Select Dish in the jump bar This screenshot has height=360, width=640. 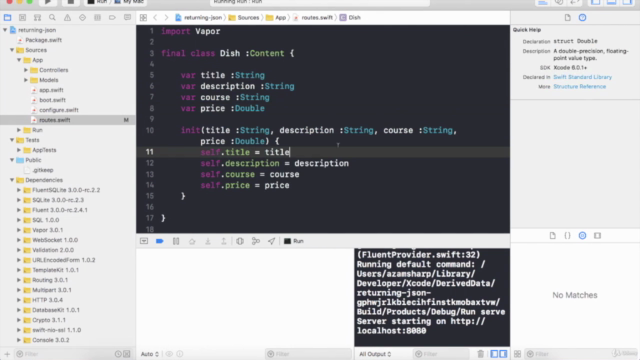pos(350,18)
